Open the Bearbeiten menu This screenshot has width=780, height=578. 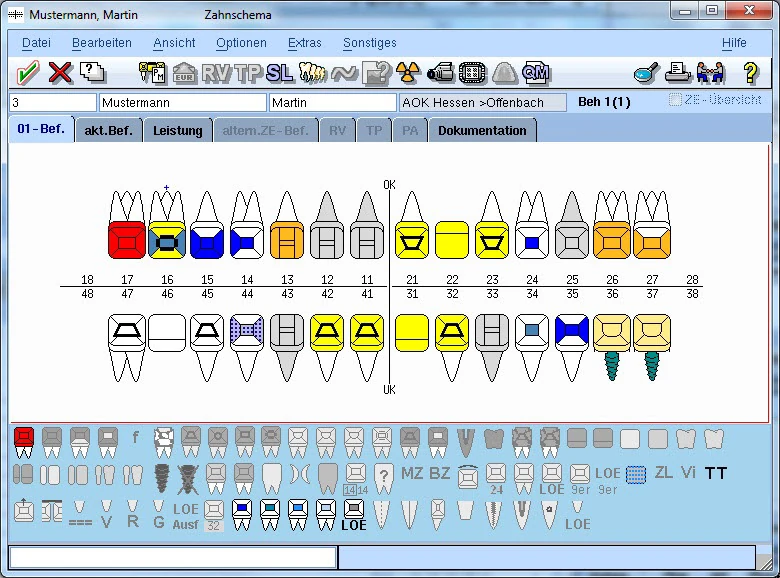(102, 43)
